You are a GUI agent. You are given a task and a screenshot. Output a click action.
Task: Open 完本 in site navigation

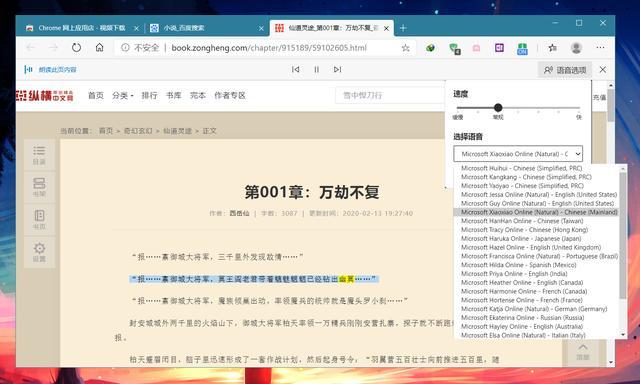[198, 95]
